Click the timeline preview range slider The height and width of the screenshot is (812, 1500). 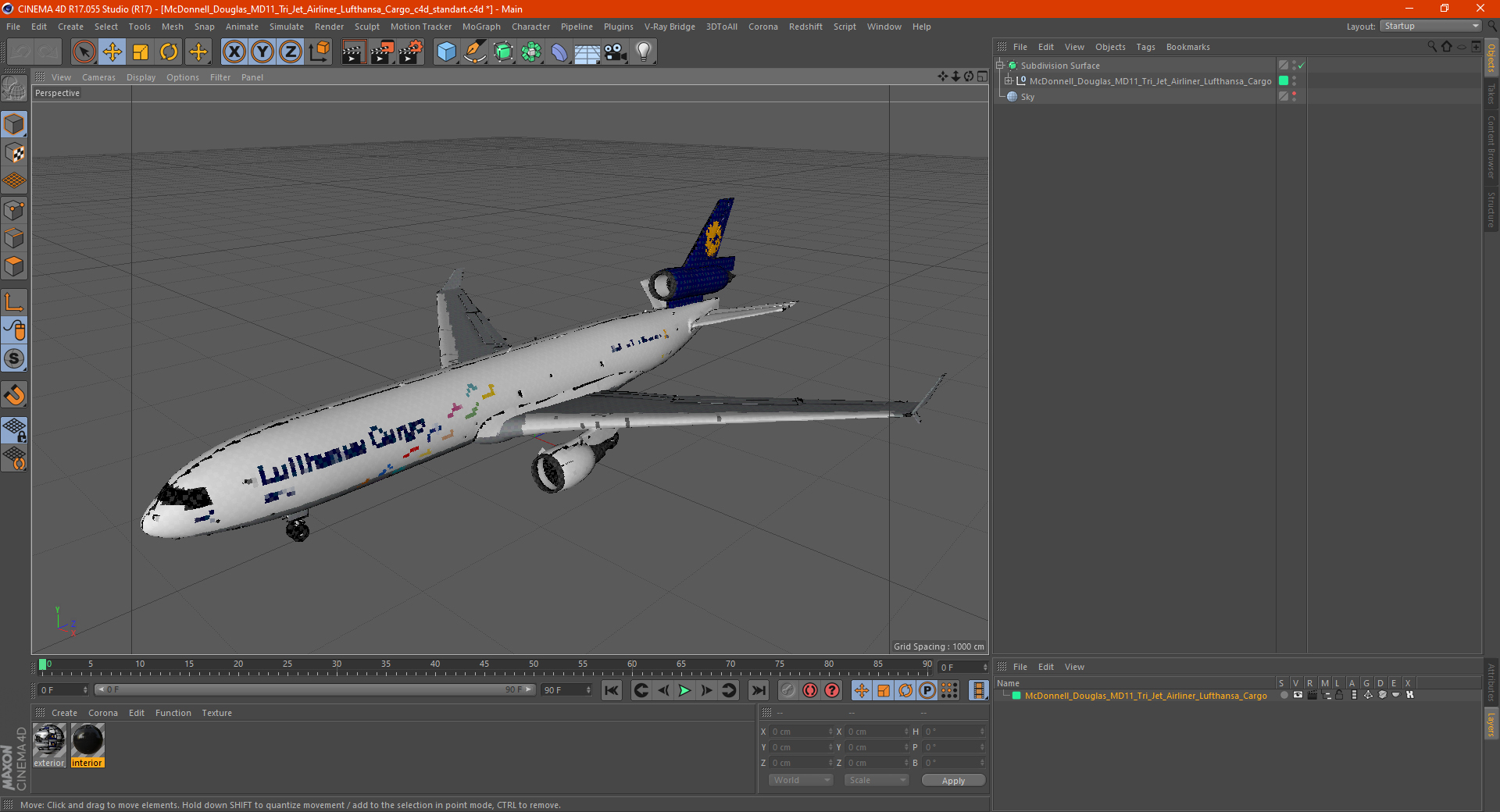click(x=315, y=690)
